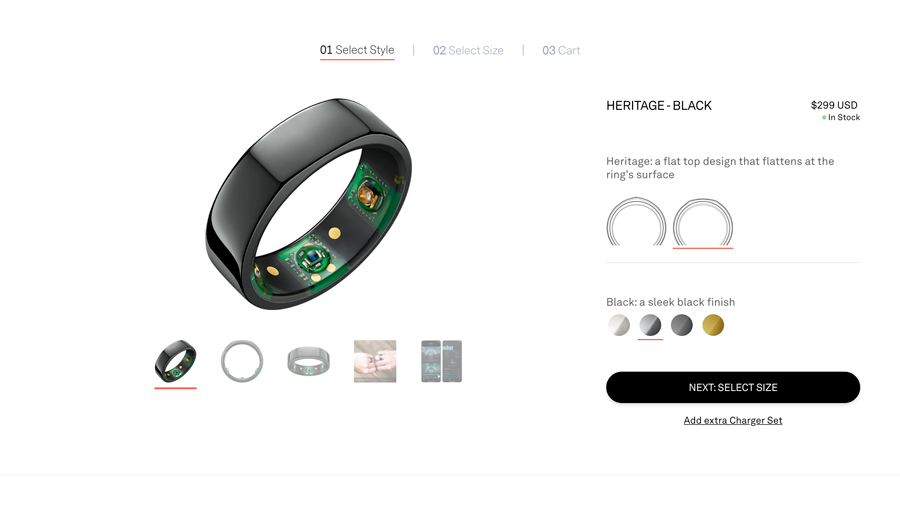Click the In Stock status indicator

[x=841, y=117]
